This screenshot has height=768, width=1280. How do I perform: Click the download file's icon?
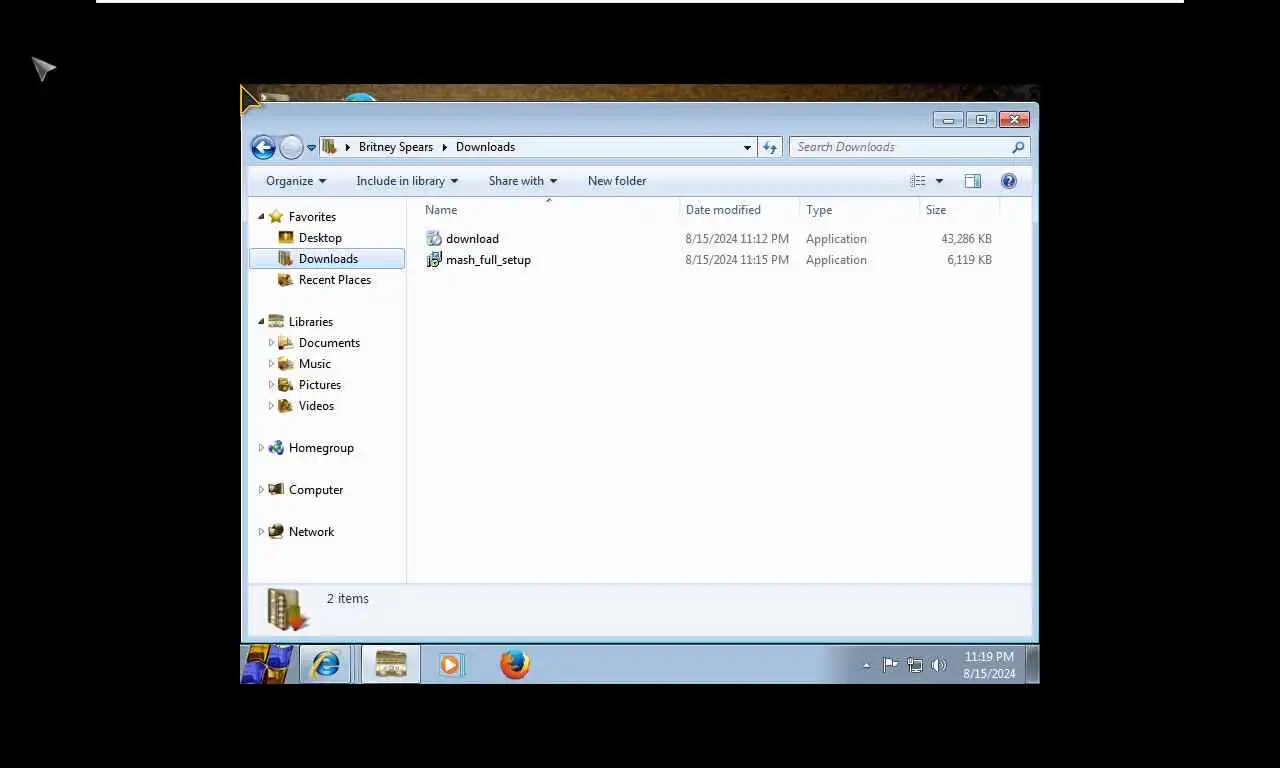click(434, 239)
